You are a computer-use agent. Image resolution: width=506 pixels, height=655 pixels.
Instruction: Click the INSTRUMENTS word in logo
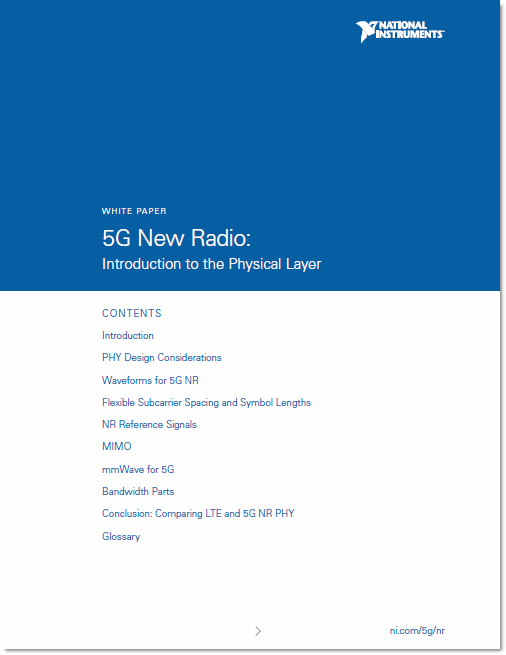click(x=409, y=35)
